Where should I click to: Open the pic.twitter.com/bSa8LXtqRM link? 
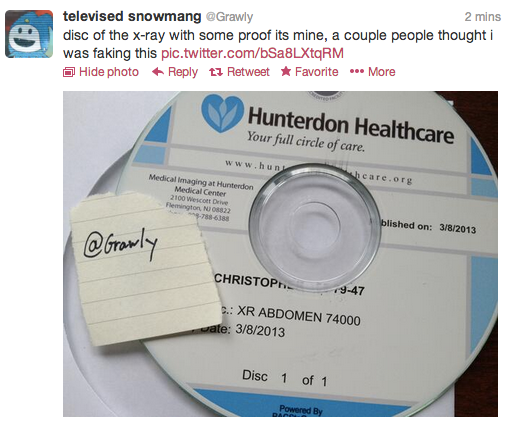tap(252, 53)
